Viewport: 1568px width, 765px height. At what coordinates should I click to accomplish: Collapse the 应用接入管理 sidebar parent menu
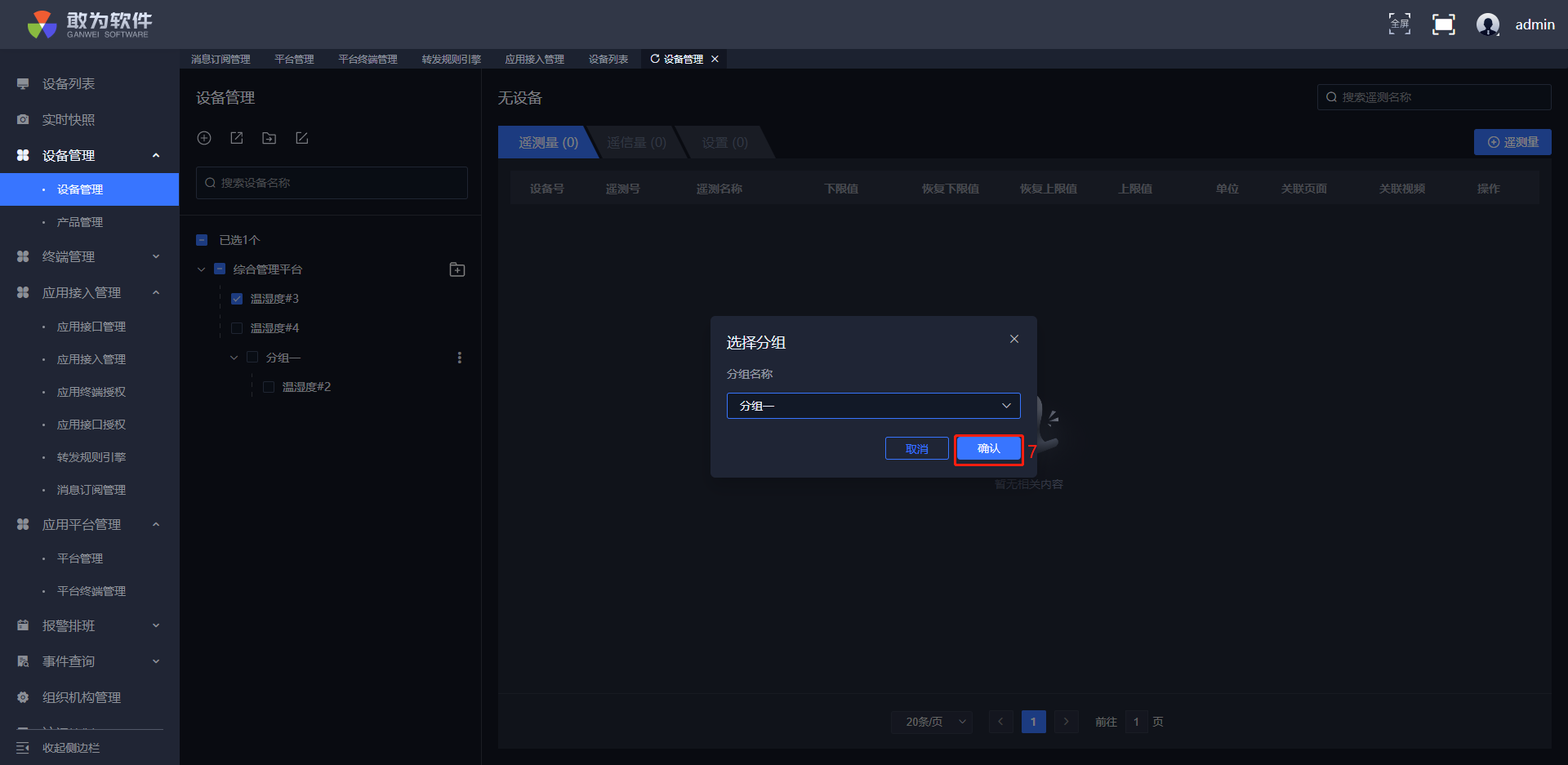(x=90, y=292)
